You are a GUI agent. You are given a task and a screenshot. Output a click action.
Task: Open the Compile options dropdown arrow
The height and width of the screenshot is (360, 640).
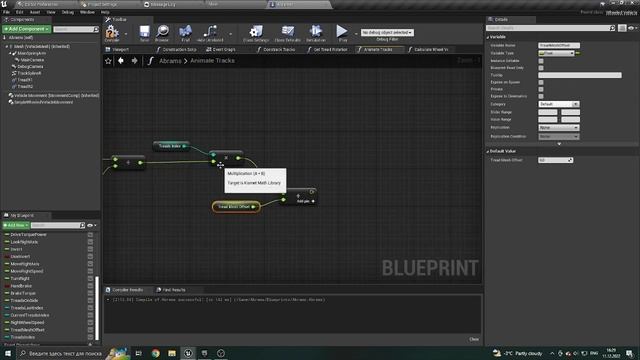pyautogui.click(x=126, y=34)
